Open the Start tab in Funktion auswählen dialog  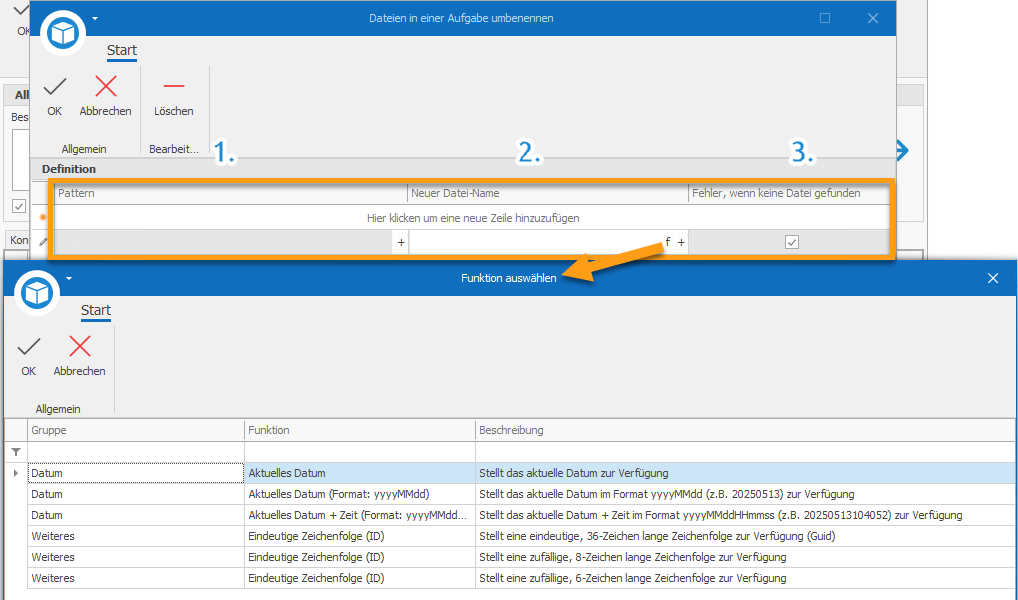pos(95,310)
